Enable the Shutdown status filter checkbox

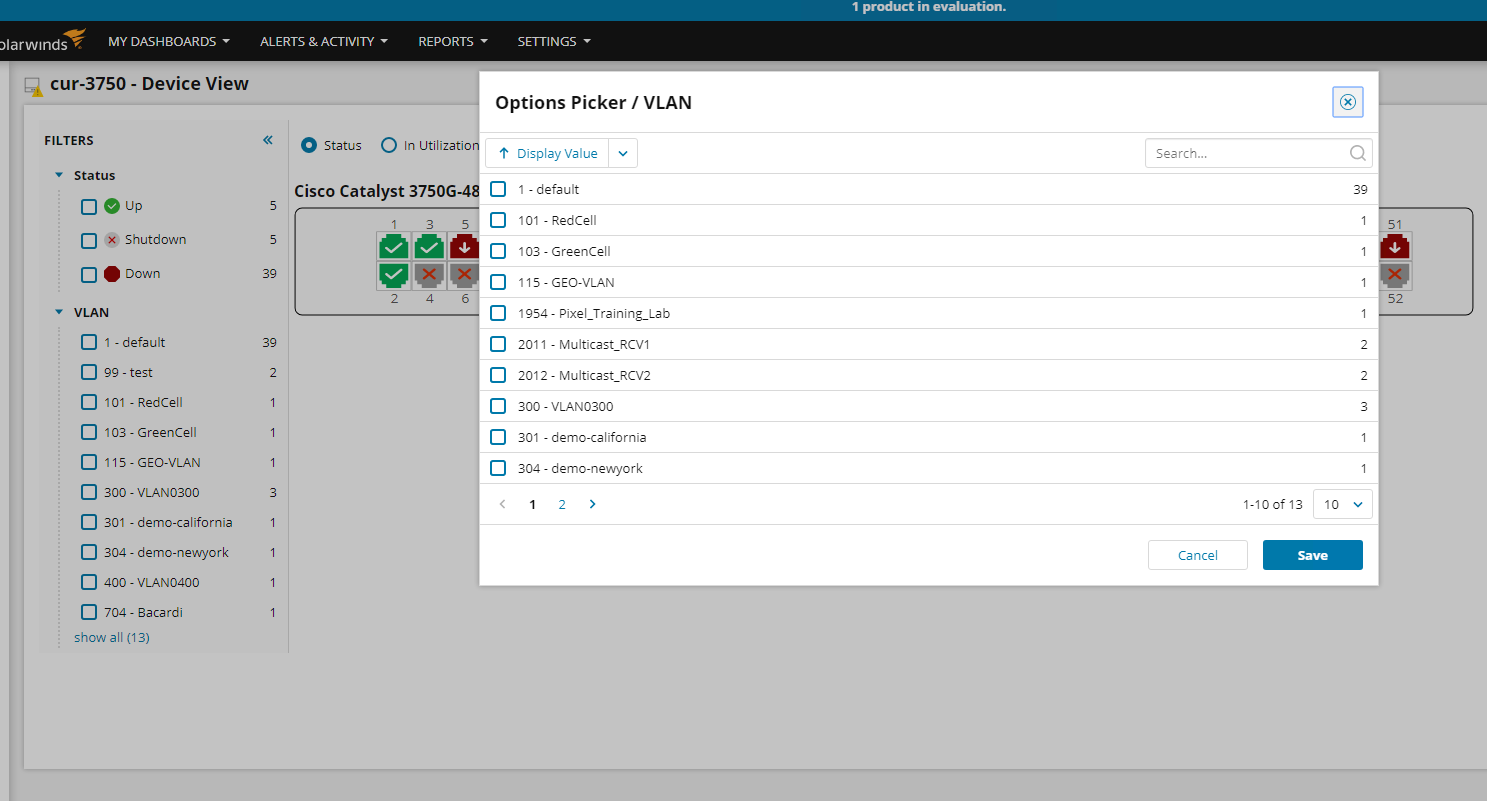(x=89, y=241)
